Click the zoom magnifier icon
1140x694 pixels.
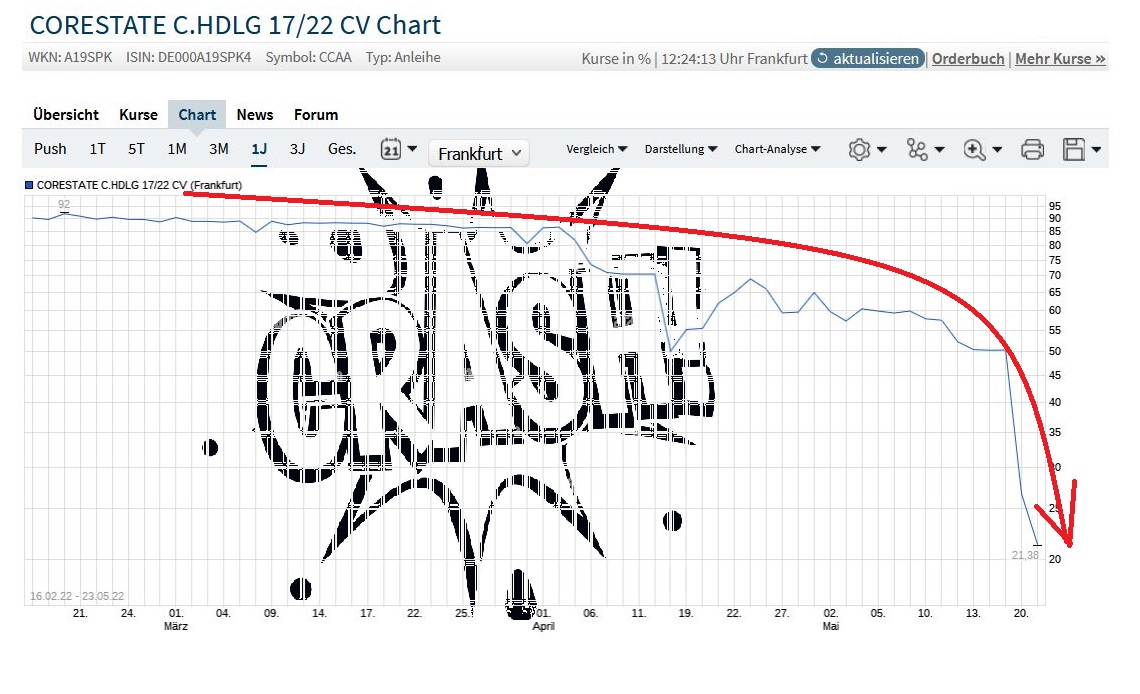click(x=974, y=149)
